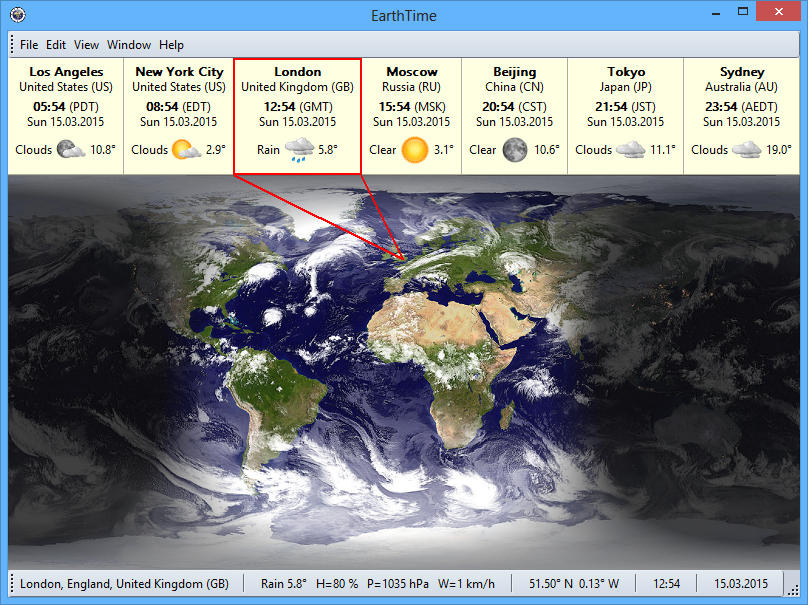Image resolution: width=808 pixels, height=605 pixels.
Task: Select the New York City heading
Action: (x=179, y=72)
